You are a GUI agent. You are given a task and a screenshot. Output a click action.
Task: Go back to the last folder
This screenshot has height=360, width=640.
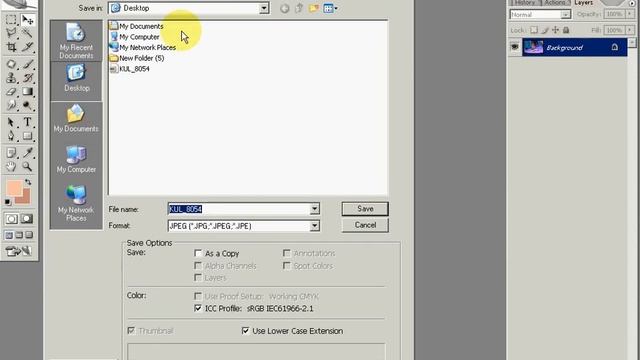pos(284,8)
